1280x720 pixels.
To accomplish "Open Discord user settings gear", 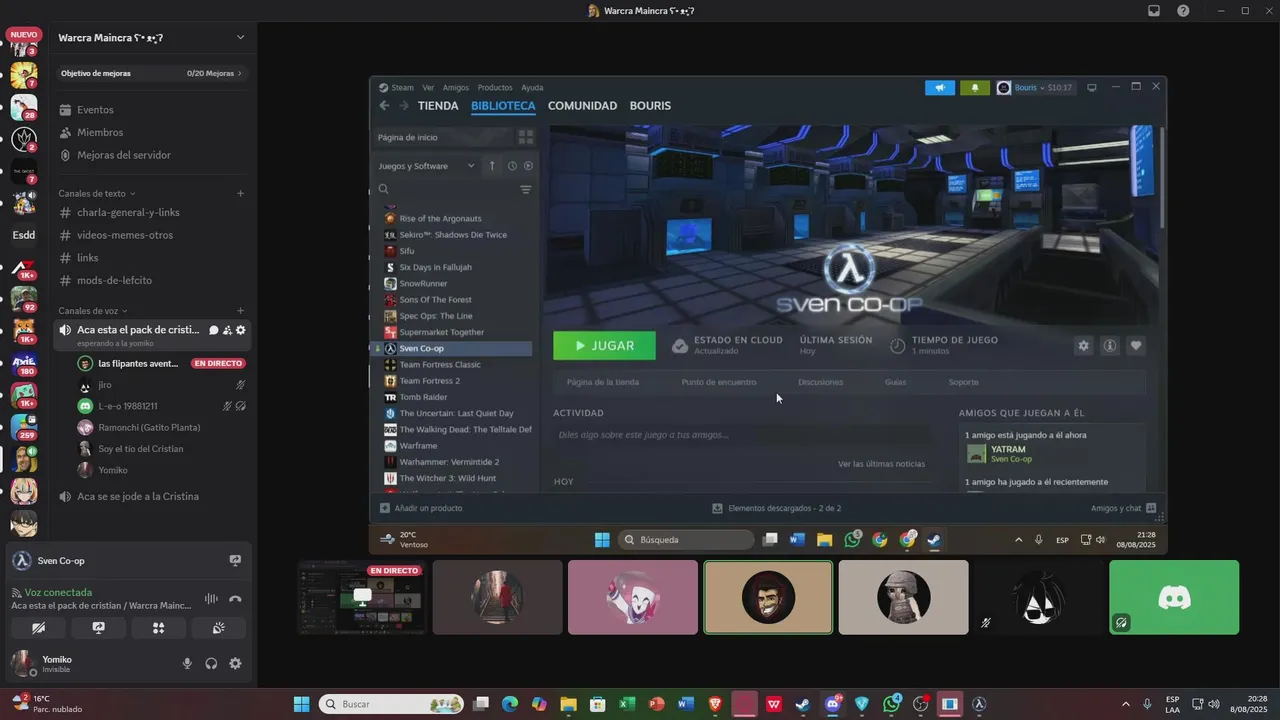I will tap(235, 663).
